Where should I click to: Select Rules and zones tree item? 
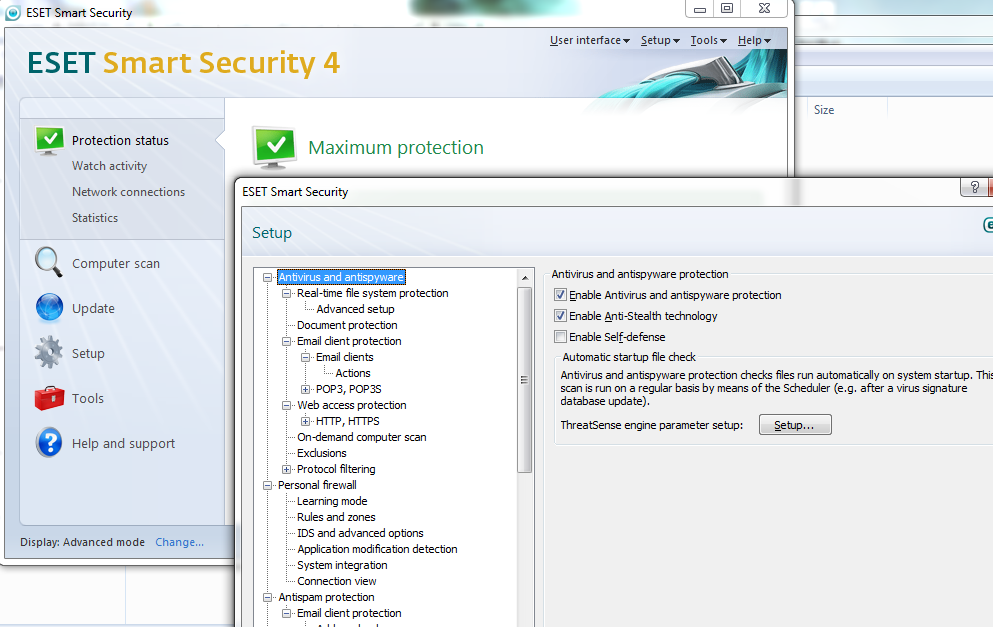tap(336, 517)
